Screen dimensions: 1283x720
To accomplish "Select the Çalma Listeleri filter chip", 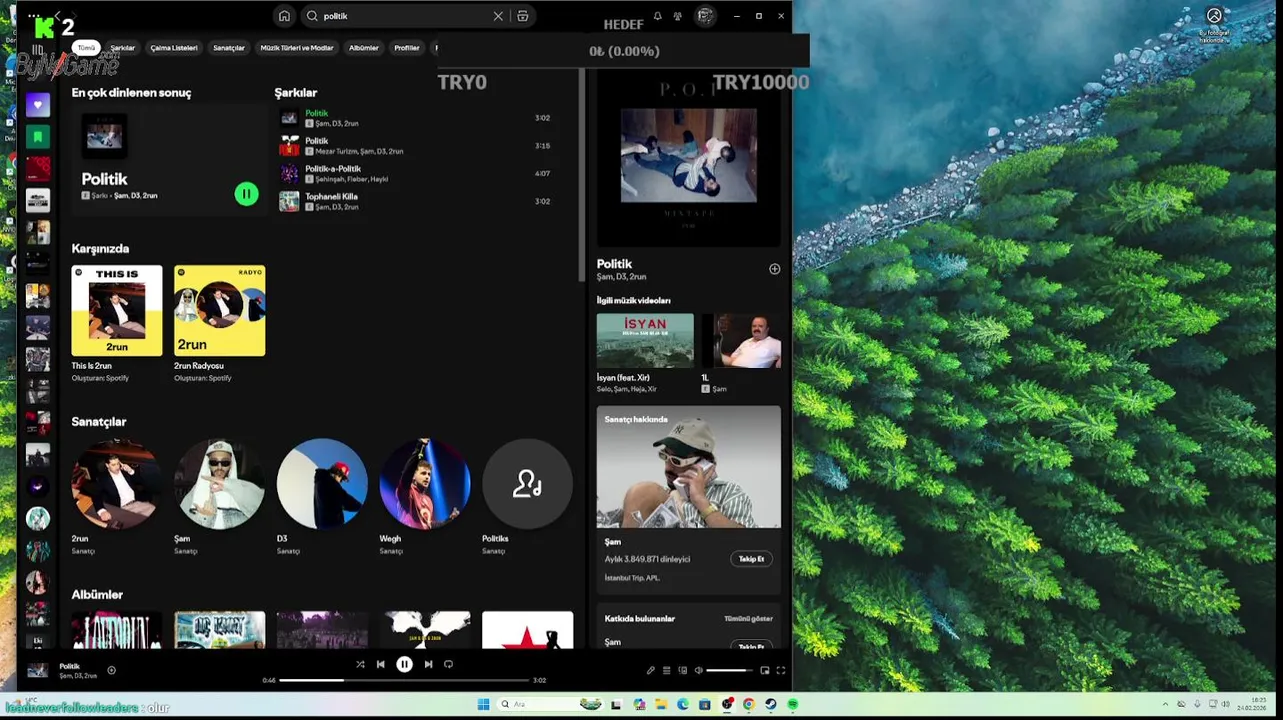I will 174,47.
